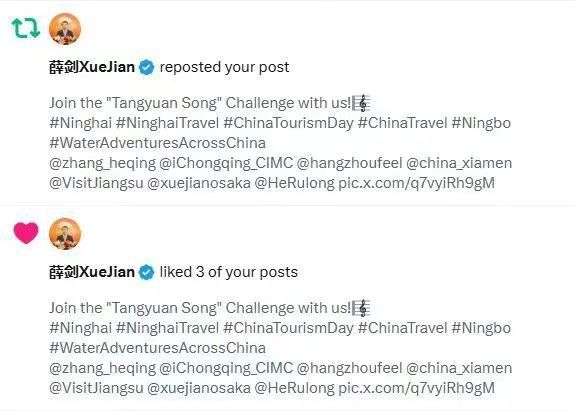
Task: Open @xuejianosaka mention in the liked post
Action: click(199, 388)
